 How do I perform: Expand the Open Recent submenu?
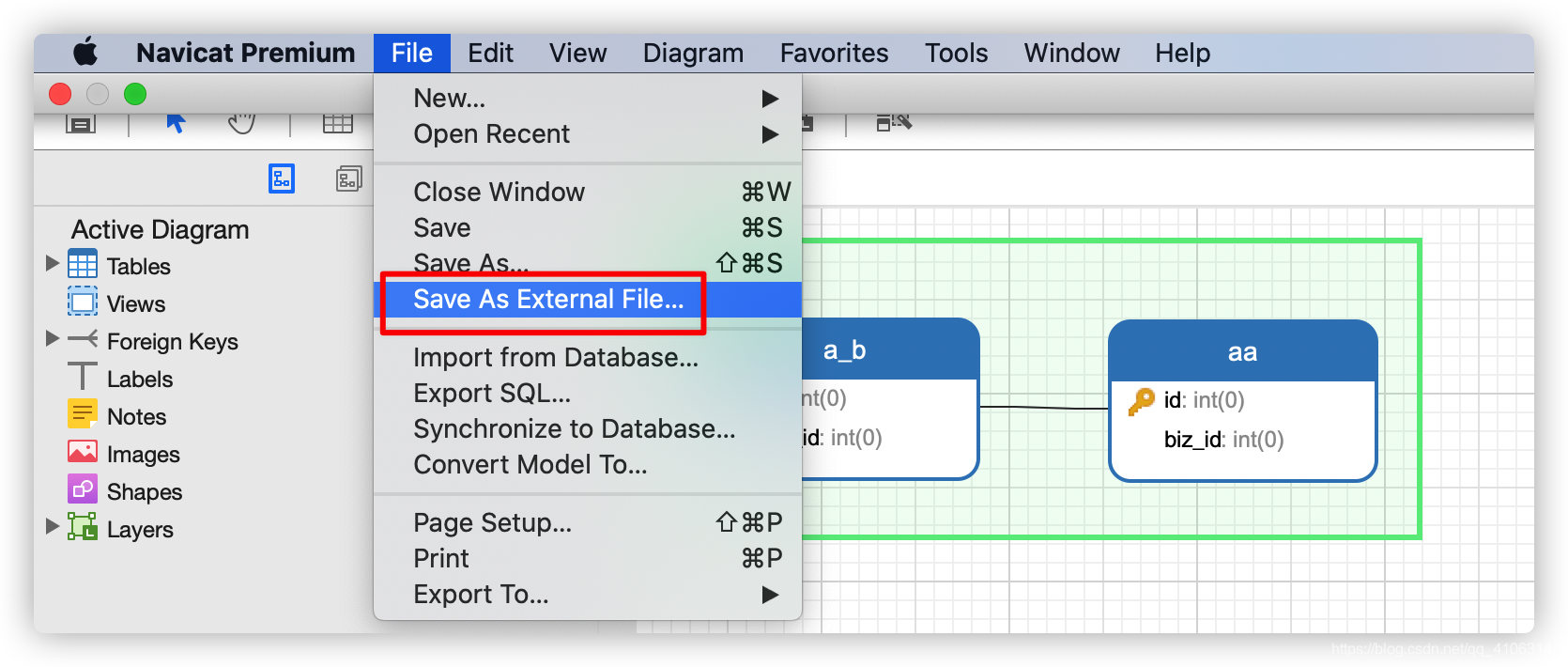point(588,133)
